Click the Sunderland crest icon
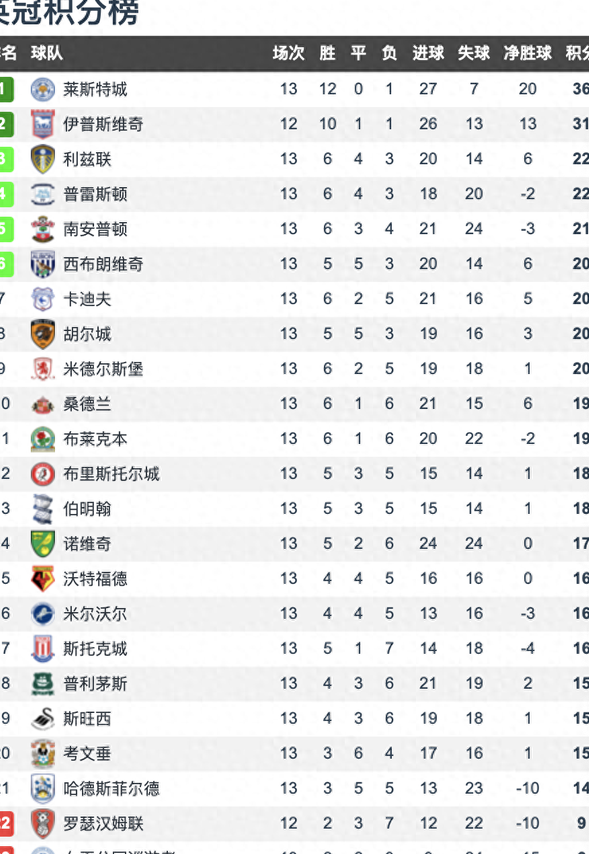Viewport: 589px width, 854px height. 42,404
